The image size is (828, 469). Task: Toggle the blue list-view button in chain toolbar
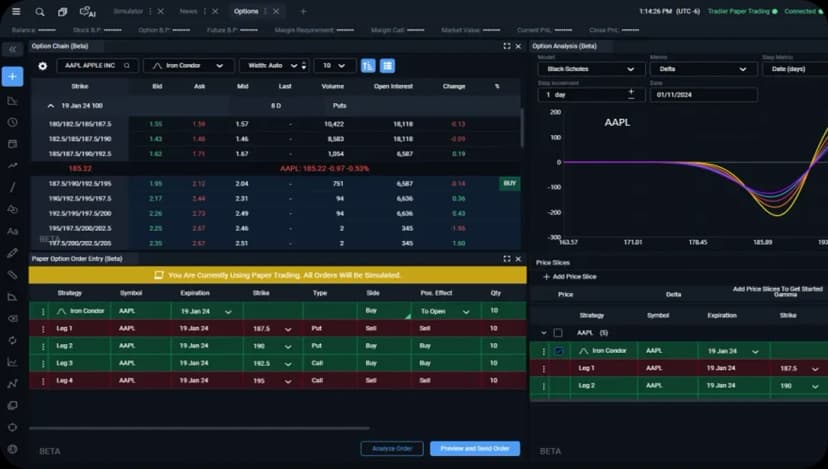click(388, 66)
